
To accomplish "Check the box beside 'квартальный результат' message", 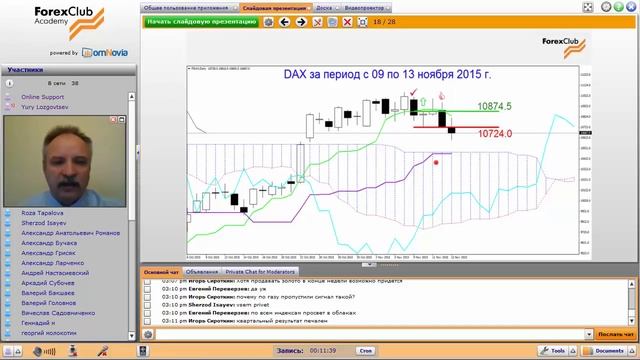I will [x=147, y=321].
